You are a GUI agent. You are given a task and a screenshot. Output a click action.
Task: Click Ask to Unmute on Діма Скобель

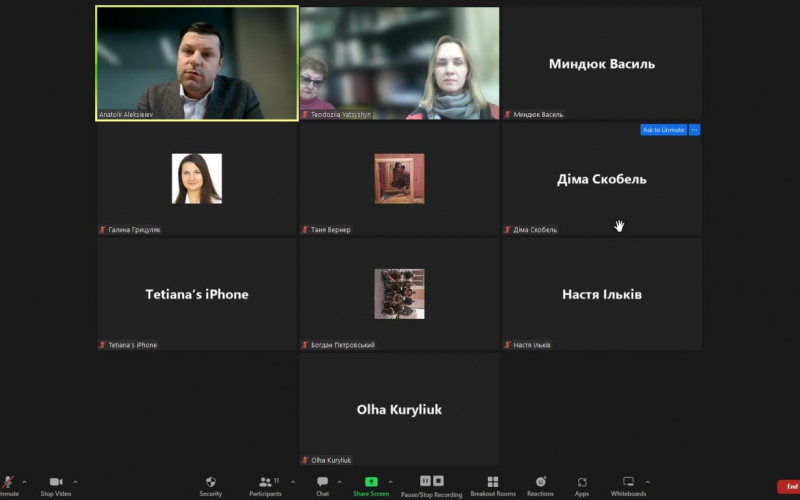click(x=663, y=130)
